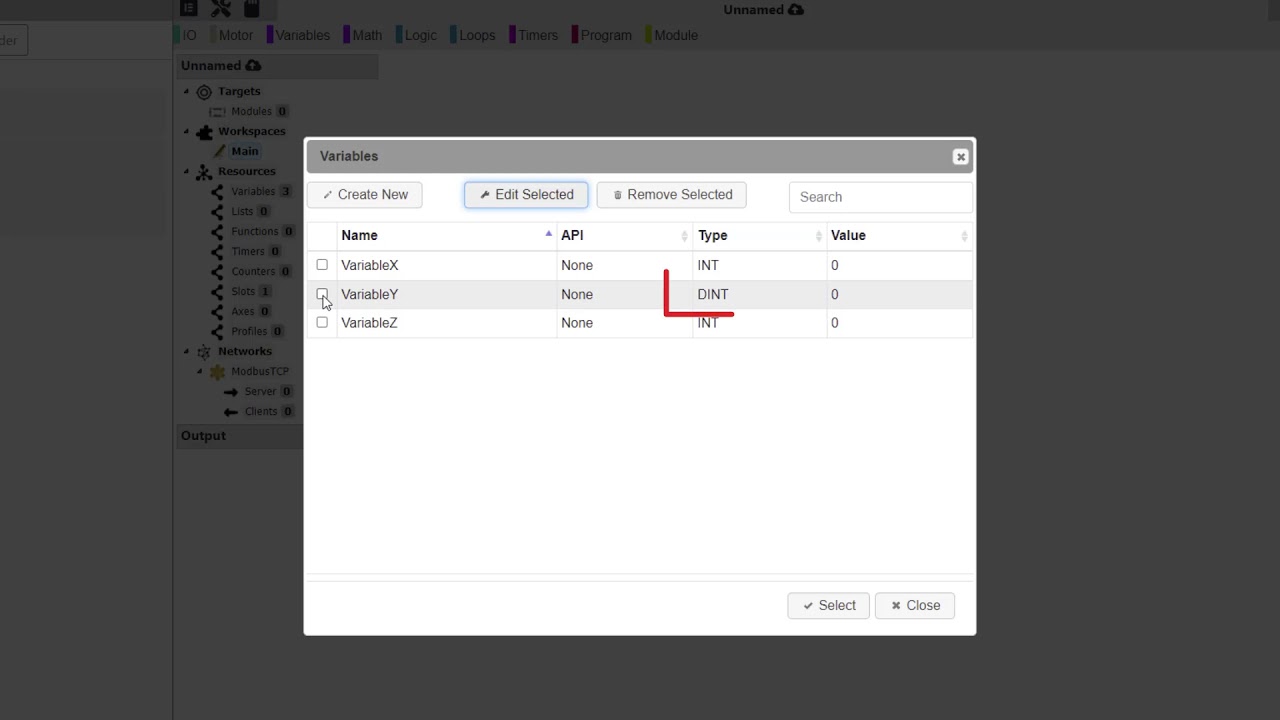Viewport: 1280px width, 720px height.
Task: Click the Remove Selected button
Action: 672,195
